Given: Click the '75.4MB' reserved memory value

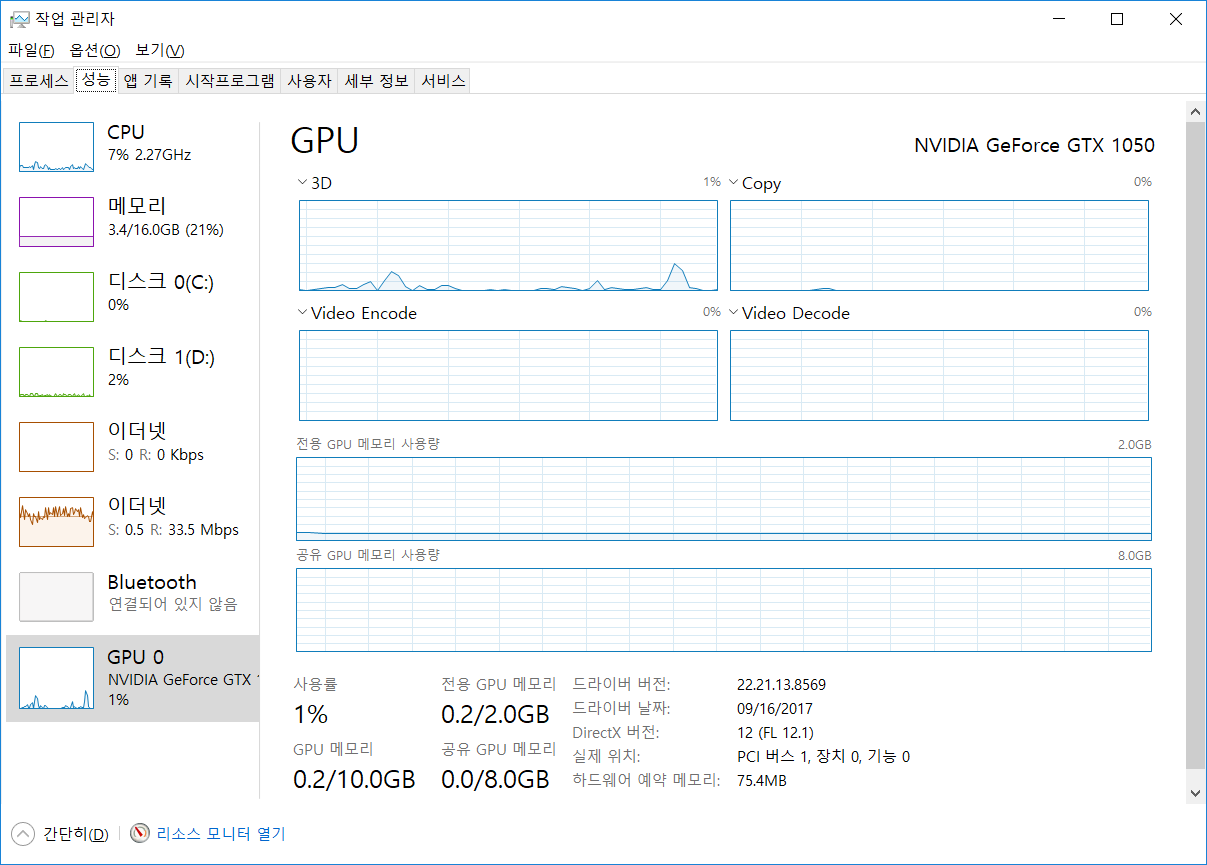Looking at the screenshot, I should point(762,780).
